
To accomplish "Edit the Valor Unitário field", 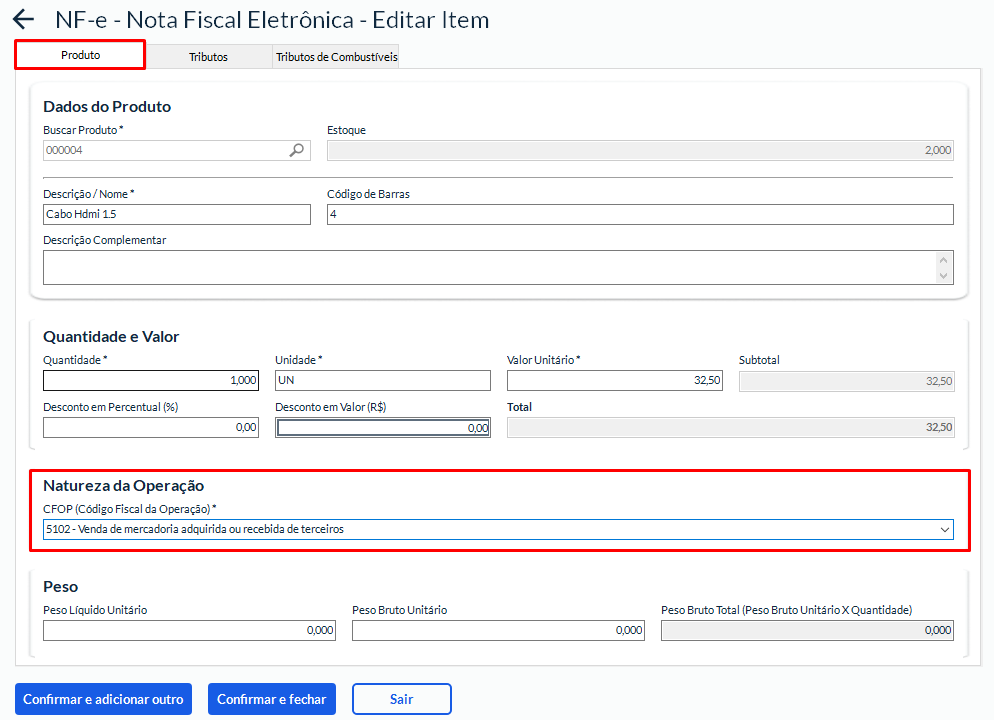I will pyautogui.click(x=614, y=380).
